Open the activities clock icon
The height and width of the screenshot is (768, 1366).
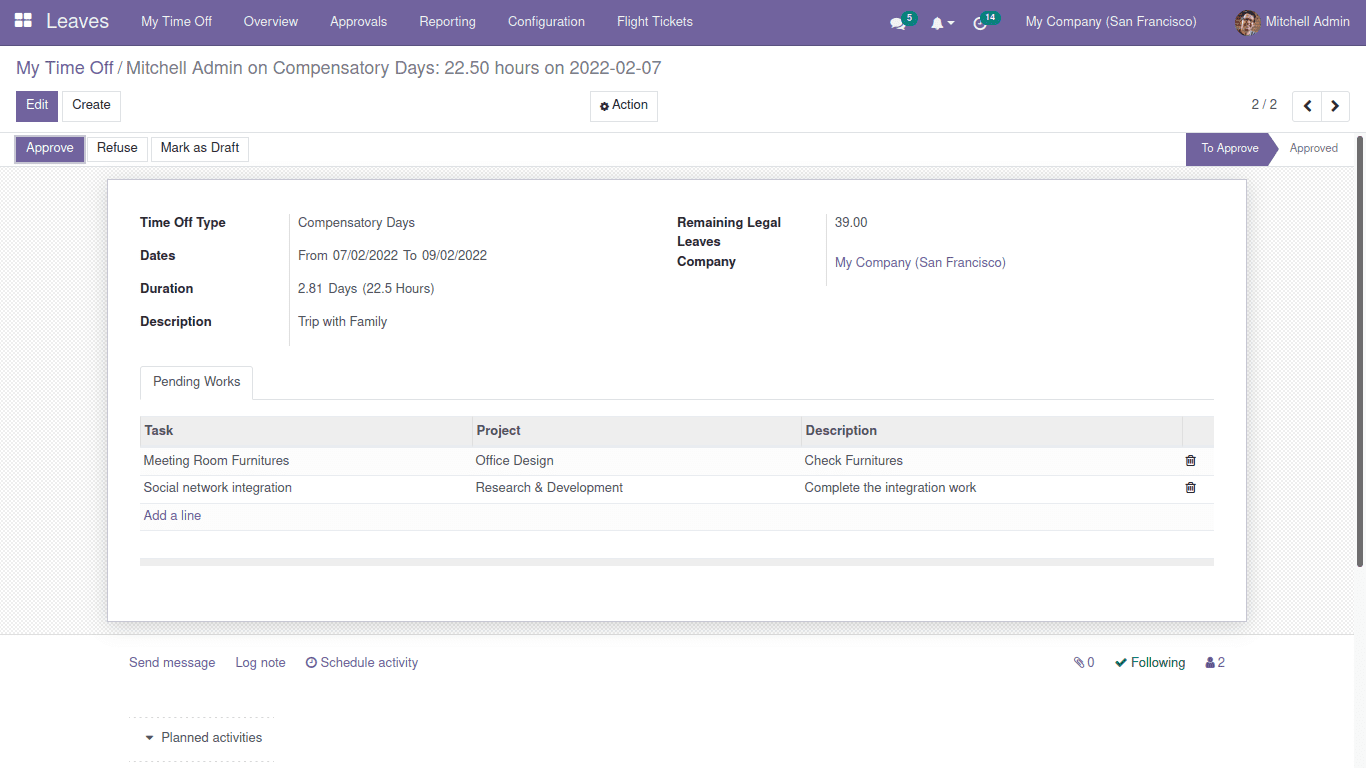pos(980,21)
